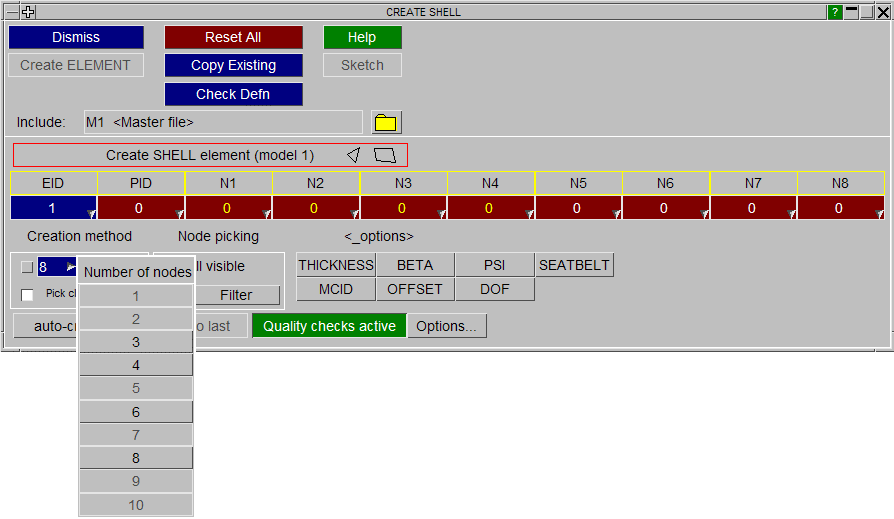894x519 pixels.
Task: Click the N1 column header
Action: coord(228,183)
